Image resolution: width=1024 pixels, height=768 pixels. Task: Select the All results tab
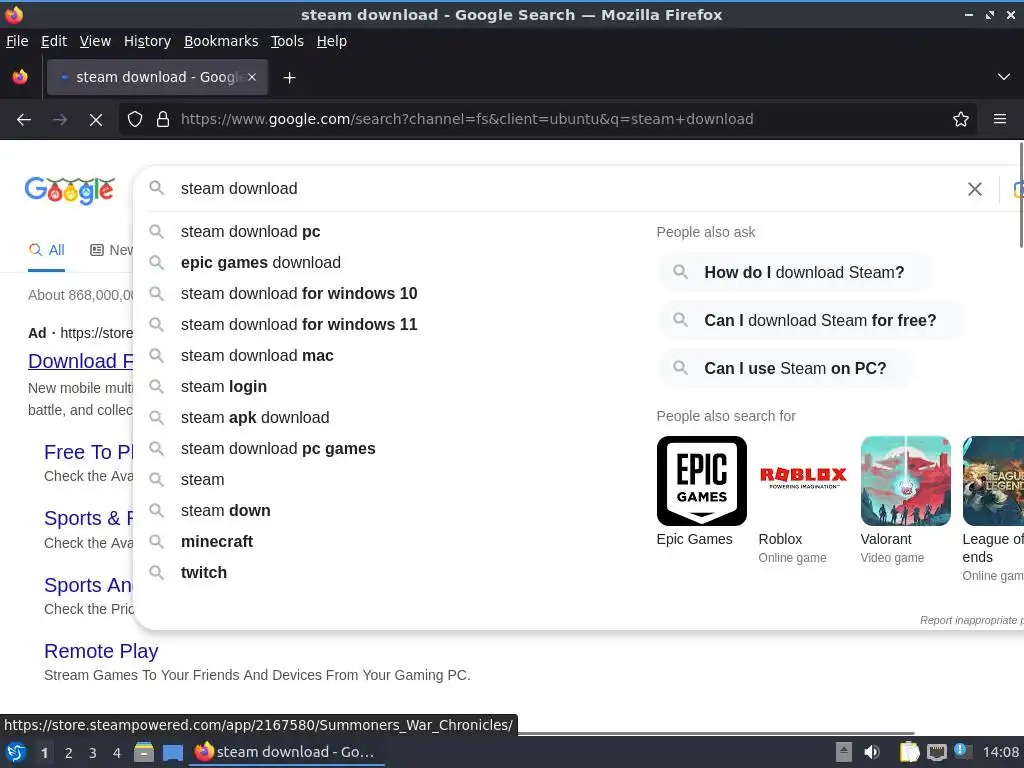46,250
